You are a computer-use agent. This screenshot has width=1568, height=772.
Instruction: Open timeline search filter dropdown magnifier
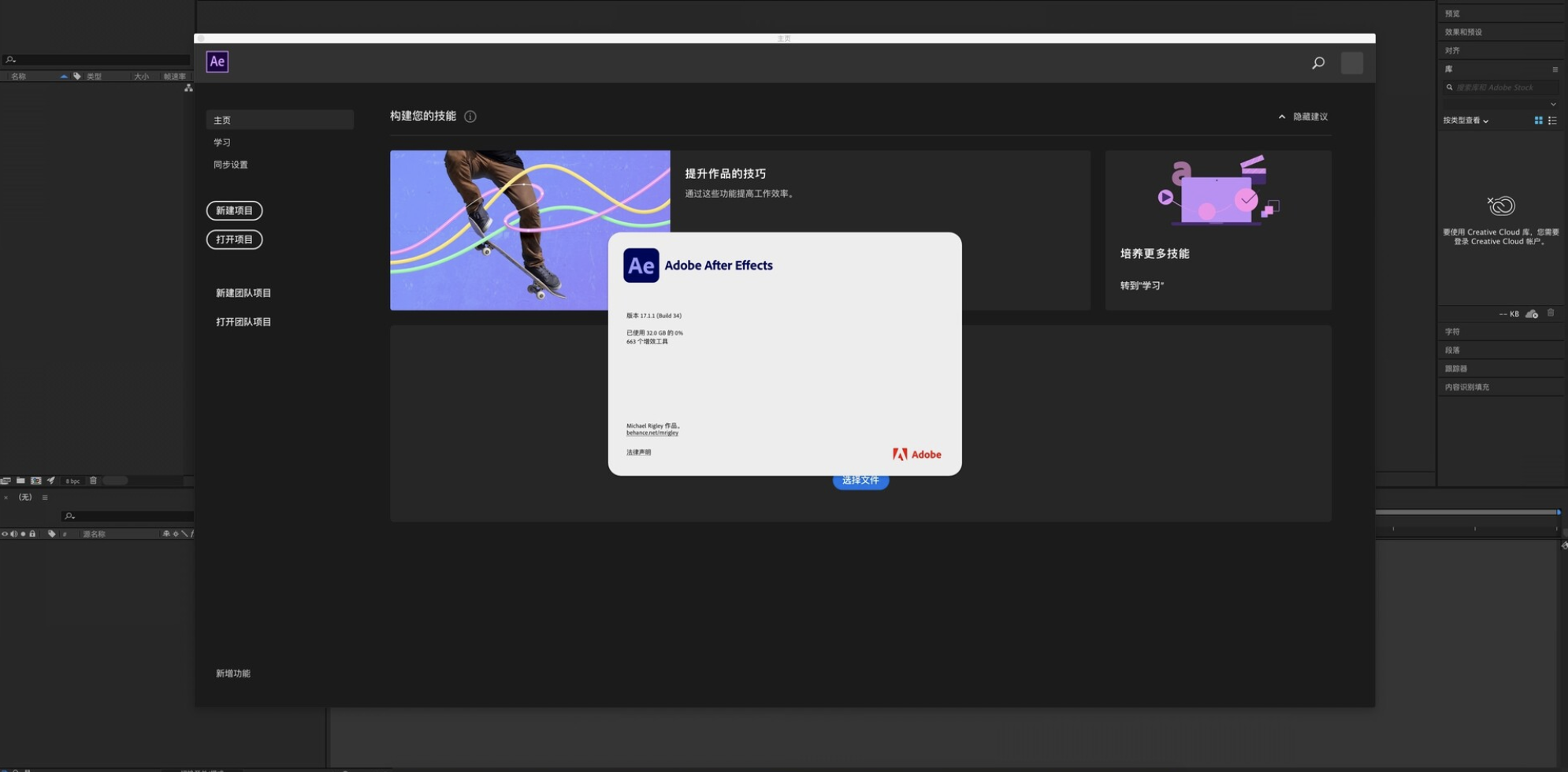point(69,516)
